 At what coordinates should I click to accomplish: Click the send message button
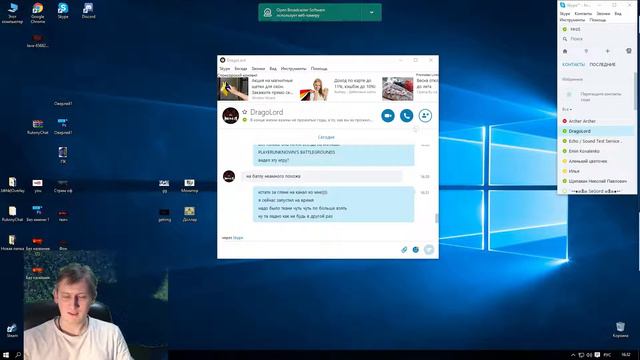[x=429, y=249]
